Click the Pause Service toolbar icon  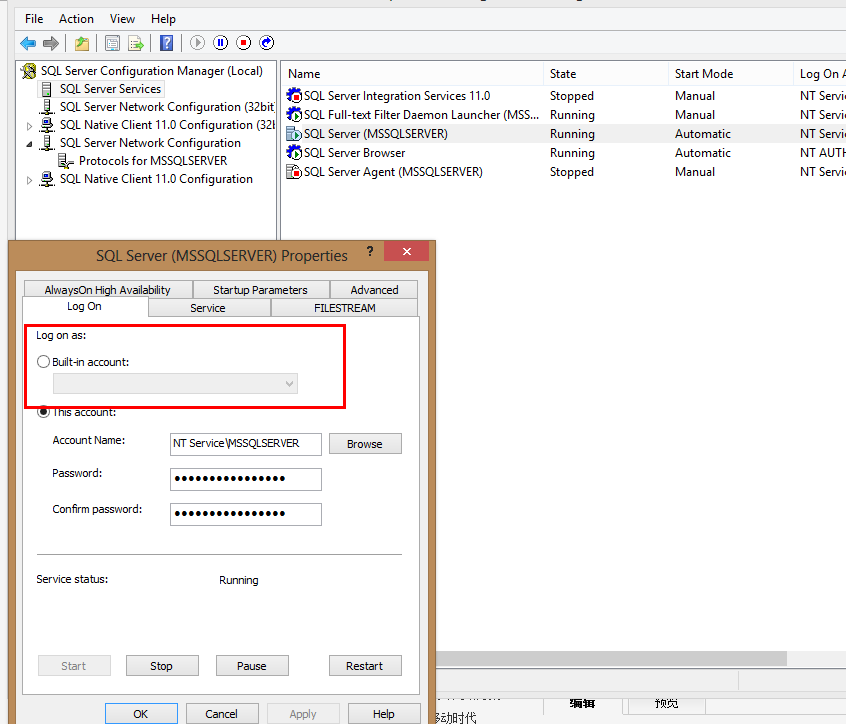pyautogui.click(x=220, y=43)
